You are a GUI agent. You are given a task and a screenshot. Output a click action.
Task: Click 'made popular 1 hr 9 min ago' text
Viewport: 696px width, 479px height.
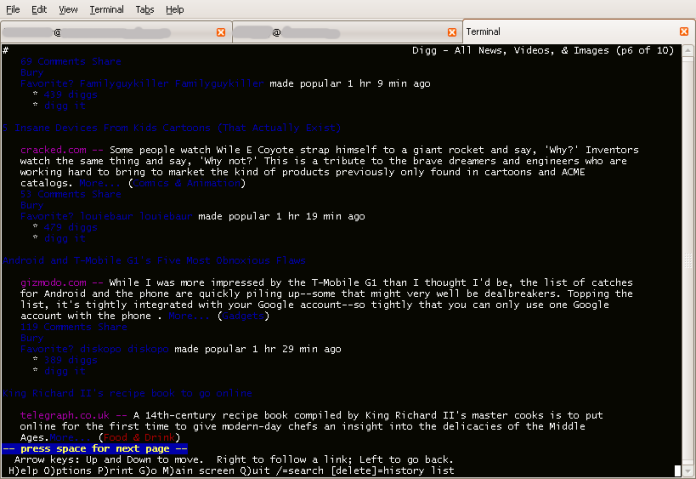point(350,83)
